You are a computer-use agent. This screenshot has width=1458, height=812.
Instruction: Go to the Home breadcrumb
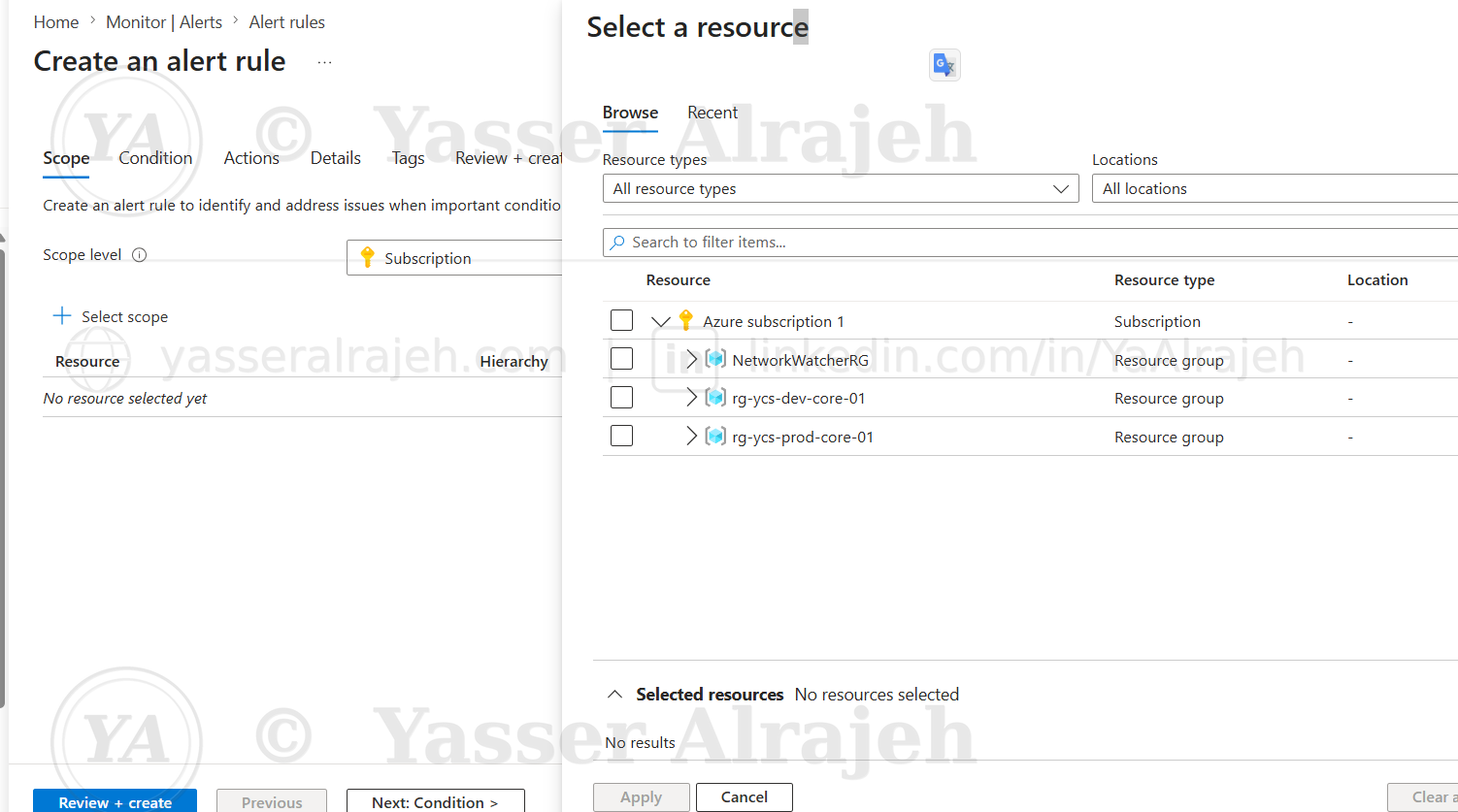[56, 22]
